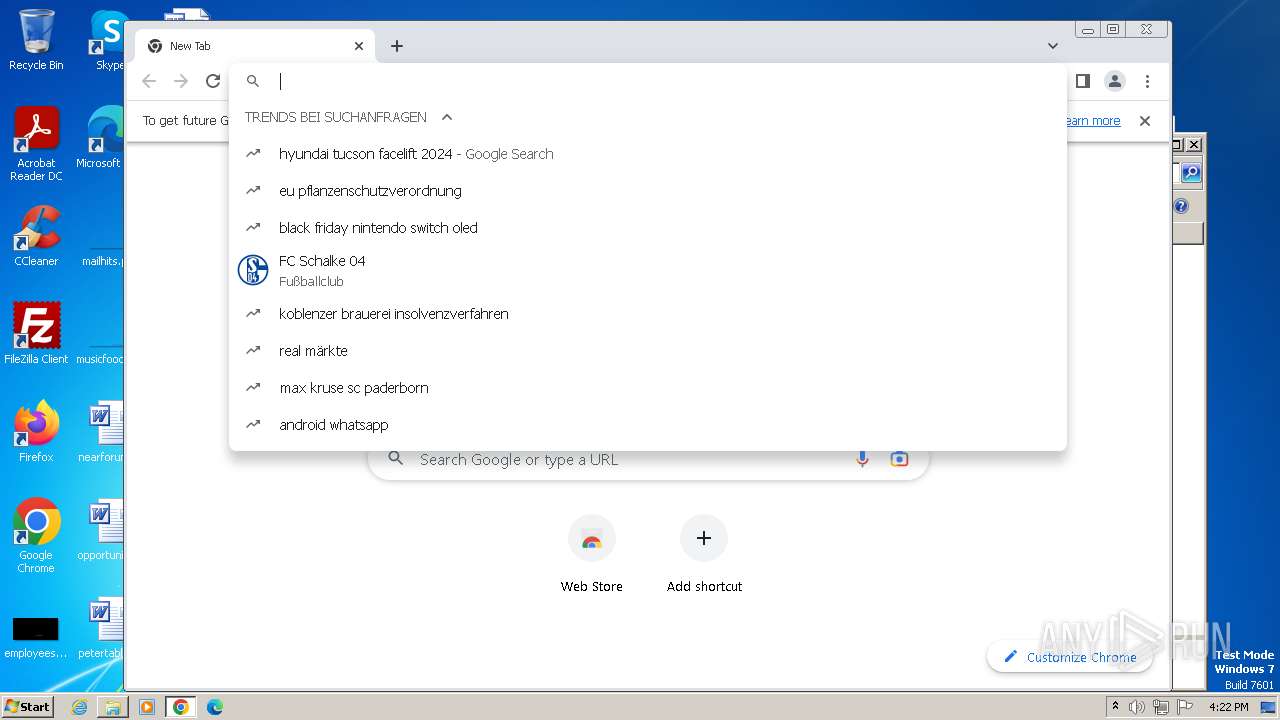
Task: Click the Chrome back arrow
Action: (149, 81)
